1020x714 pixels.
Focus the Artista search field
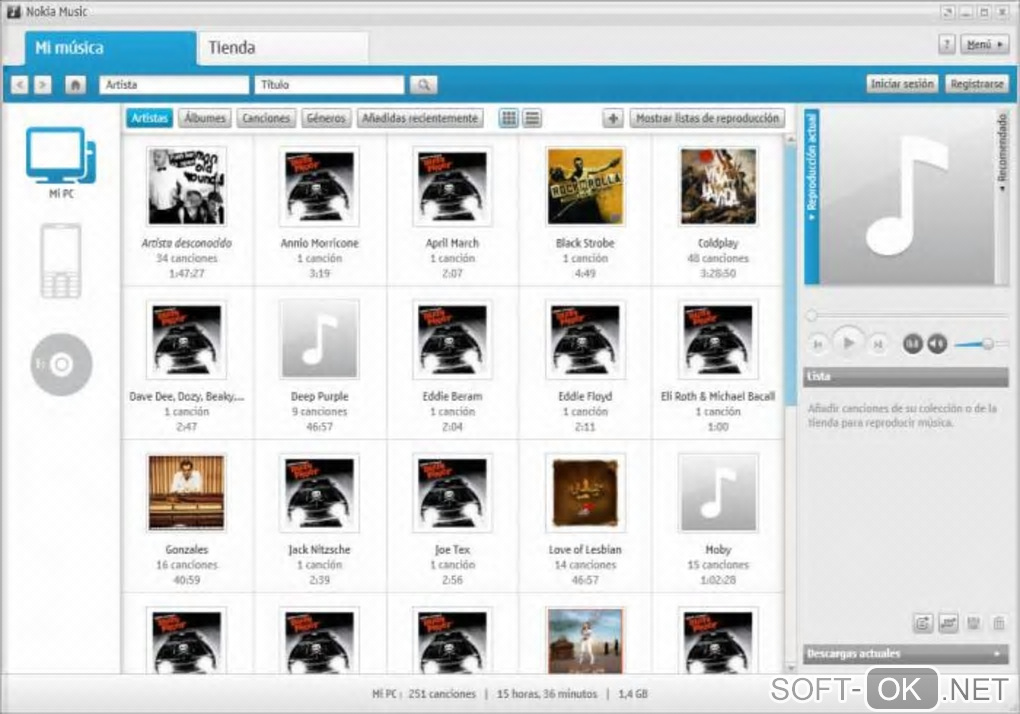pyautogui.click(x=174, y=85)
